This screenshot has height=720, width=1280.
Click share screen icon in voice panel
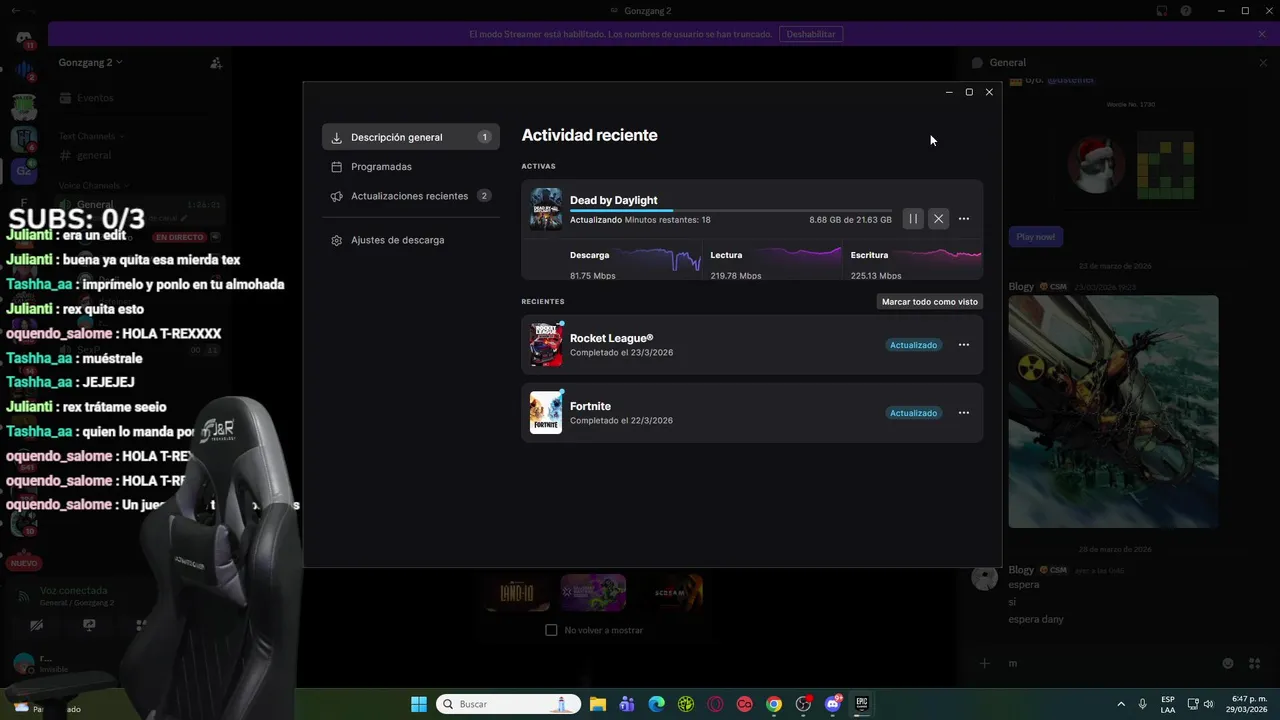[89, 625]
